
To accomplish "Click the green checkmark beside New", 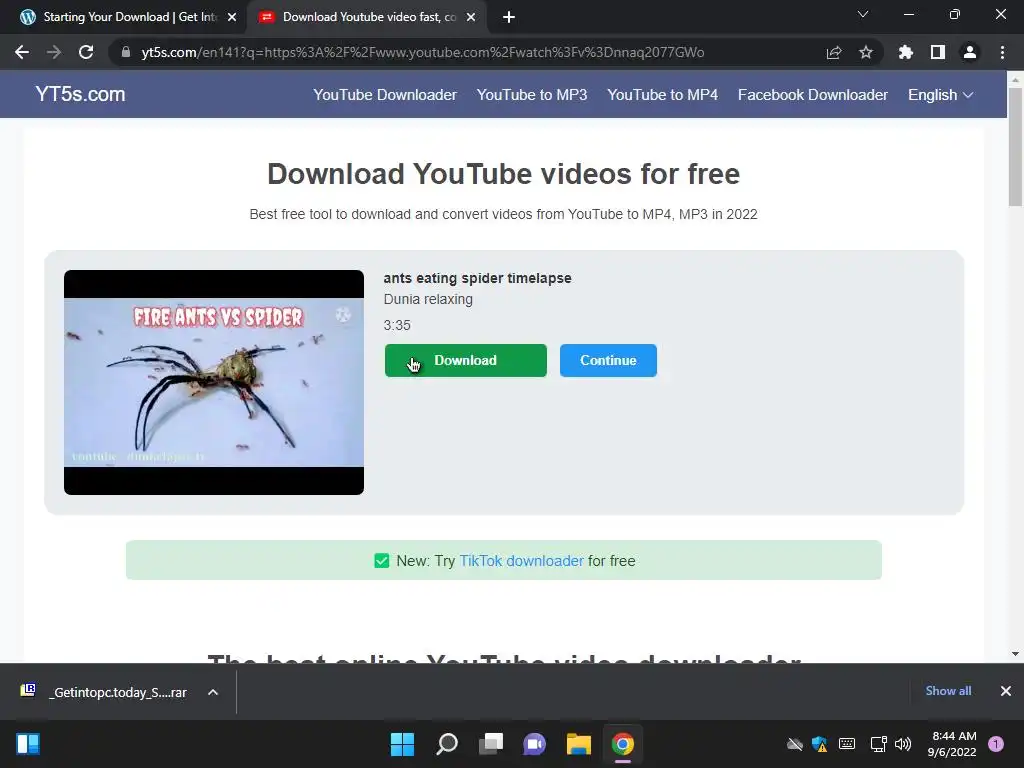I will [x=381, y=561].
